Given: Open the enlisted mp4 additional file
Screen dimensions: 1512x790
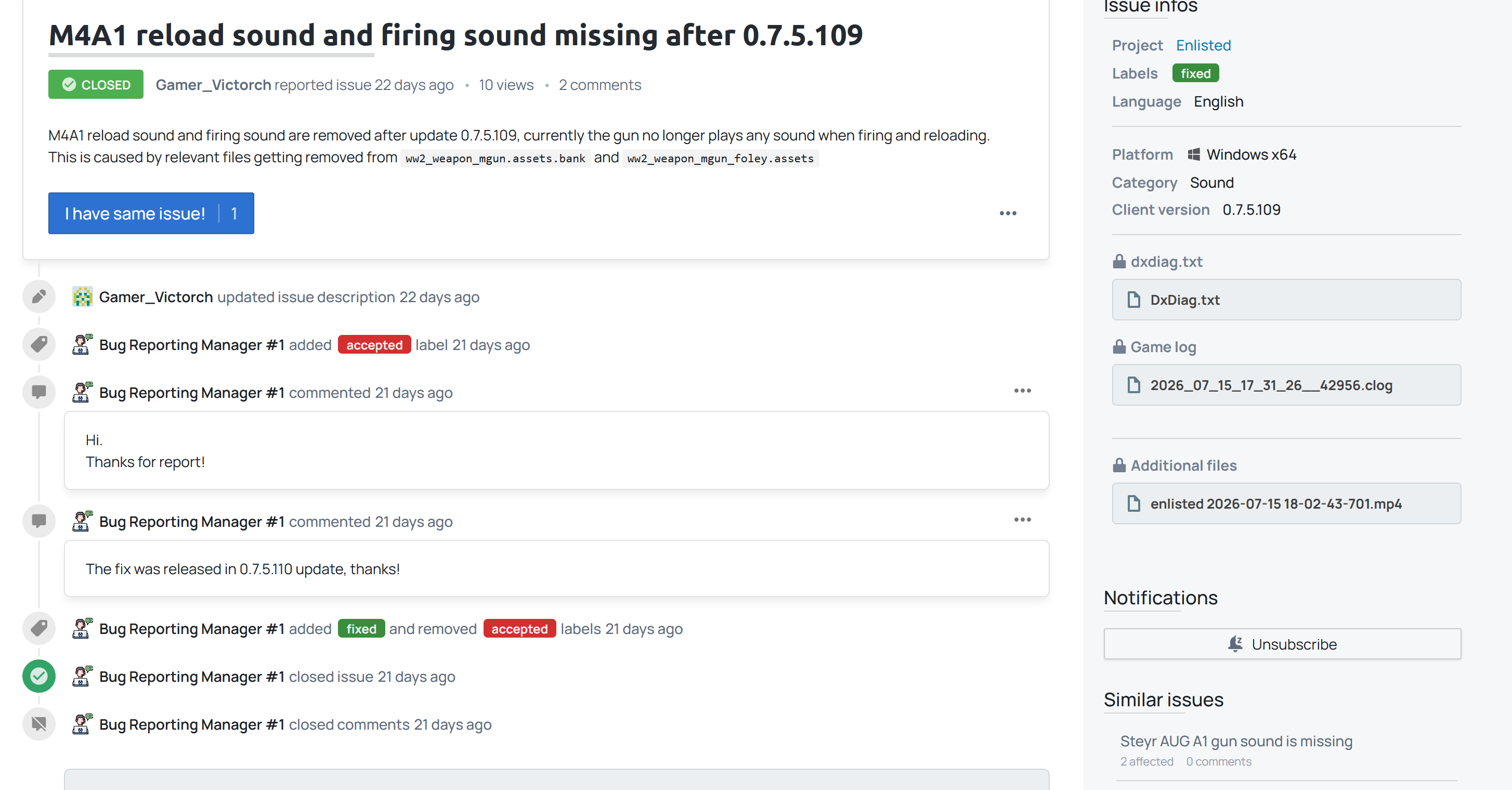Looking at the screenshot, I should 1286,503.
